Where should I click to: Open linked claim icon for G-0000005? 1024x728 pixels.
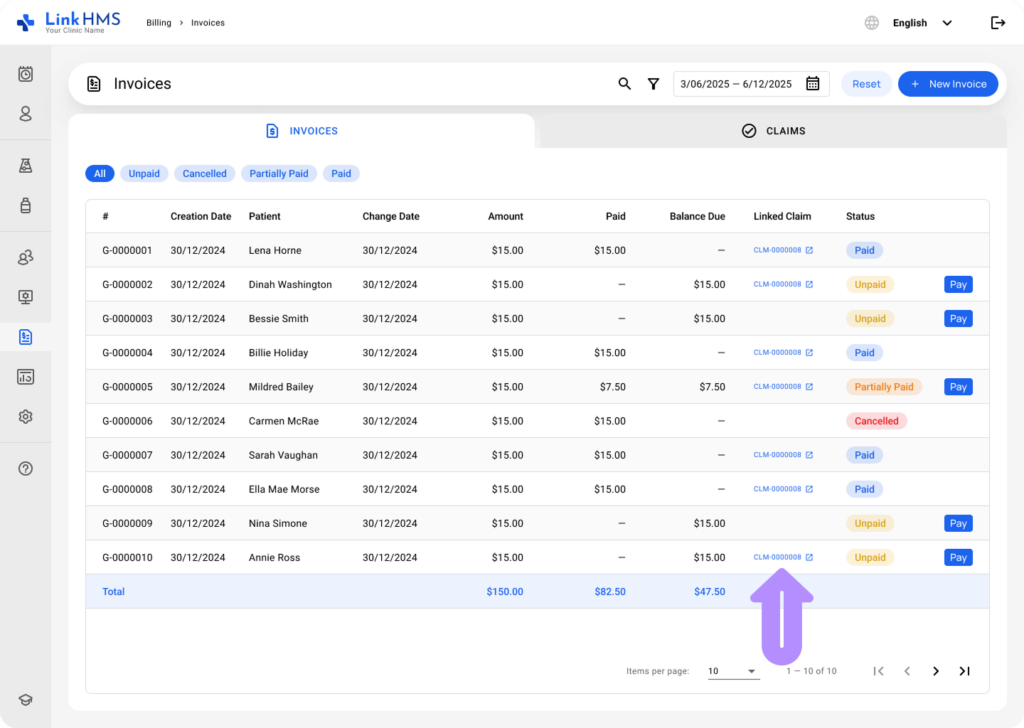tap(809, 387)
